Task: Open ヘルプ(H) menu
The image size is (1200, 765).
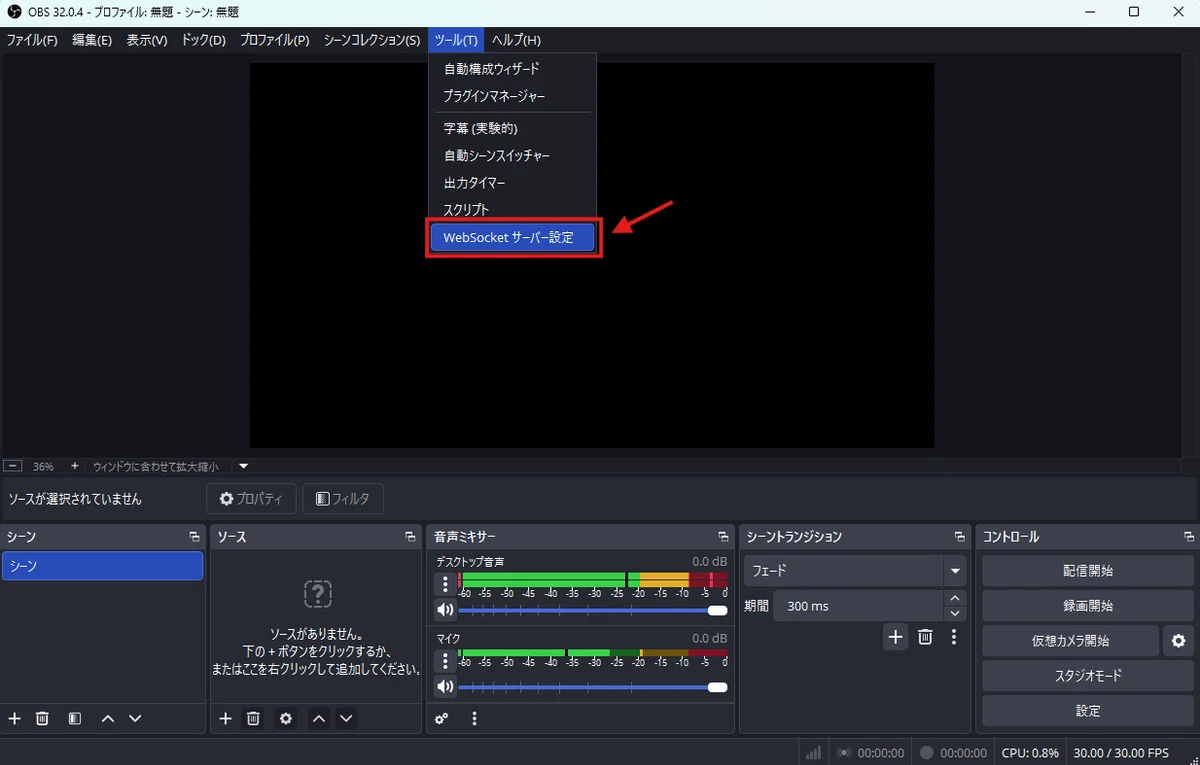Action: (x=516, y=40)
